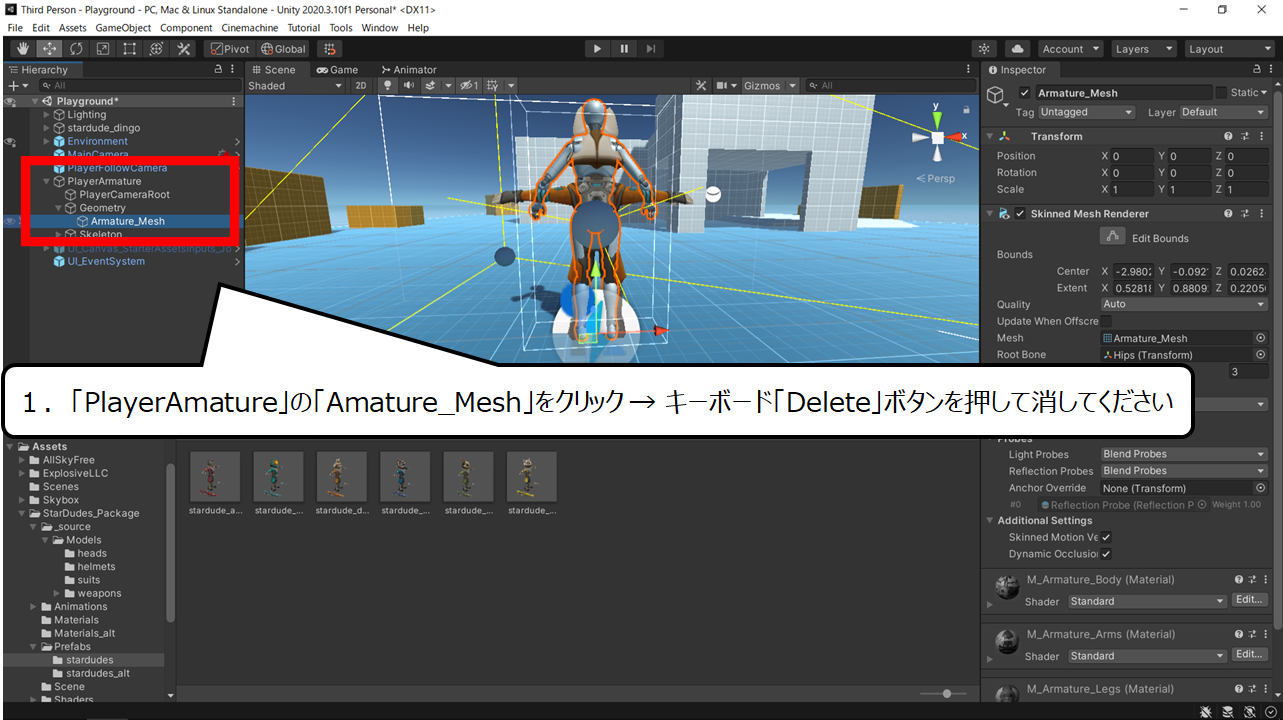
Task: Click the scene orientation gizmo center cube
Action: tap(937, 138)
